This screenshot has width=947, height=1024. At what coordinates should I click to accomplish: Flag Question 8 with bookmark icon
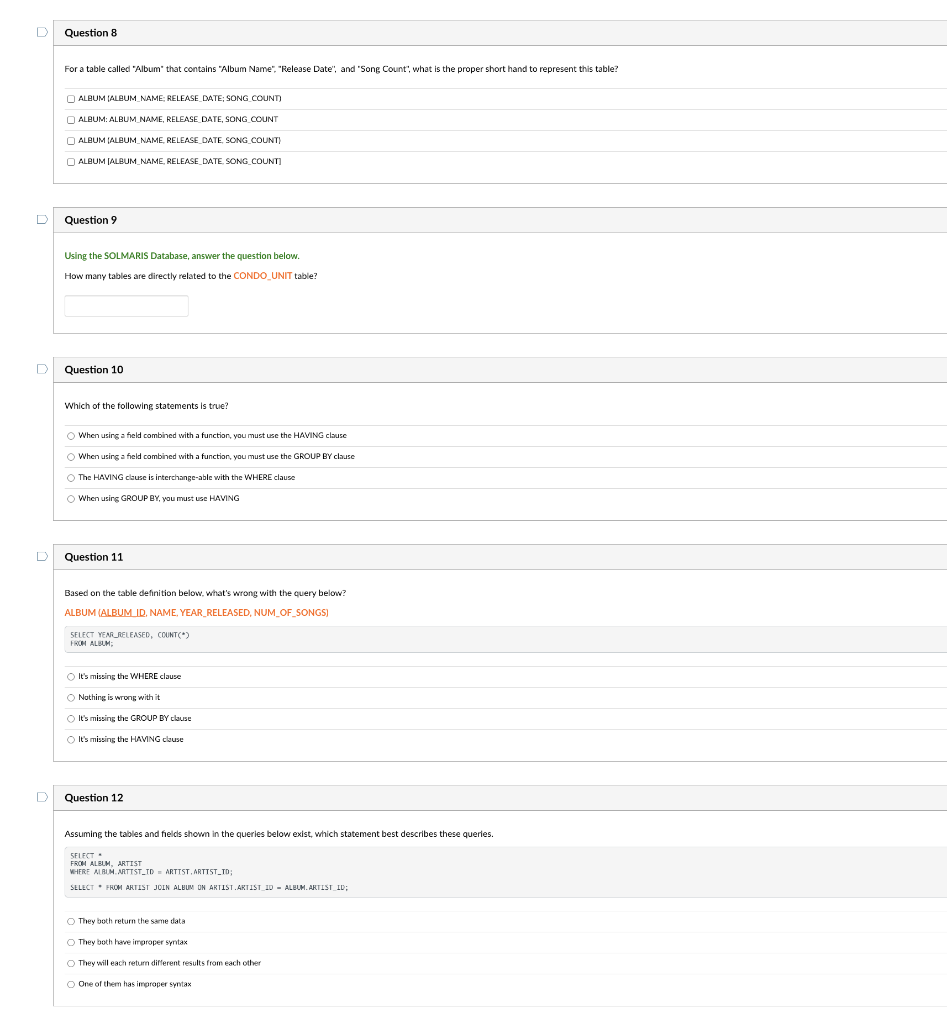pos(42,32)
